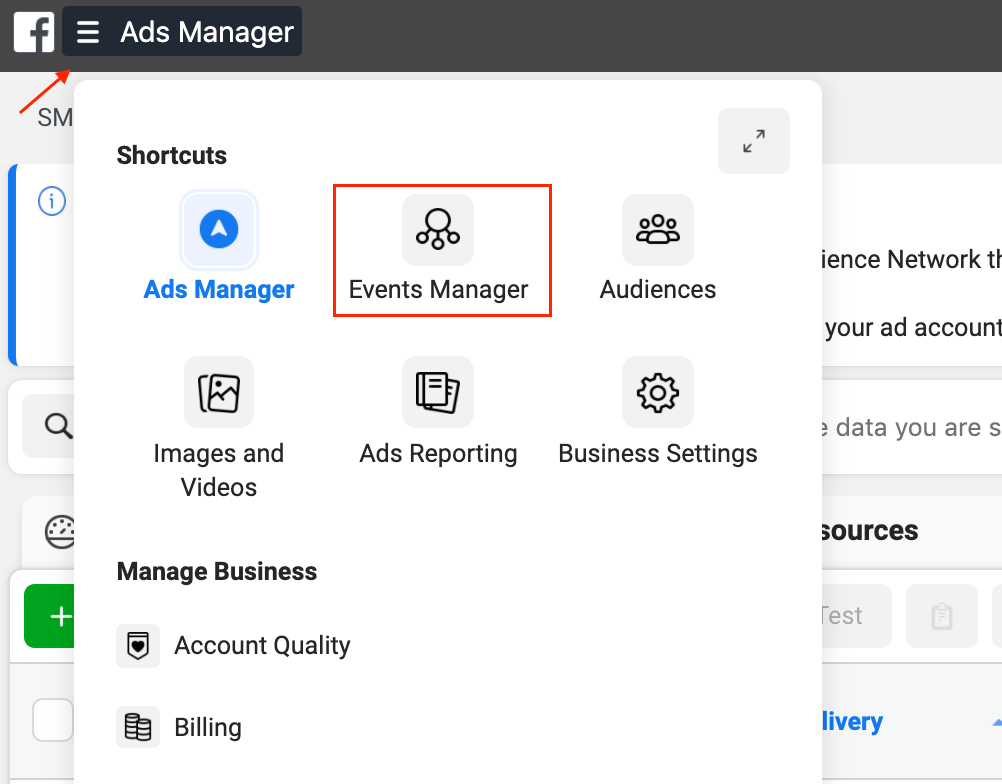The height and width of the screenshot is (784, 1002).
Task: Click the Business Settings label text
Action: (658, 454)
